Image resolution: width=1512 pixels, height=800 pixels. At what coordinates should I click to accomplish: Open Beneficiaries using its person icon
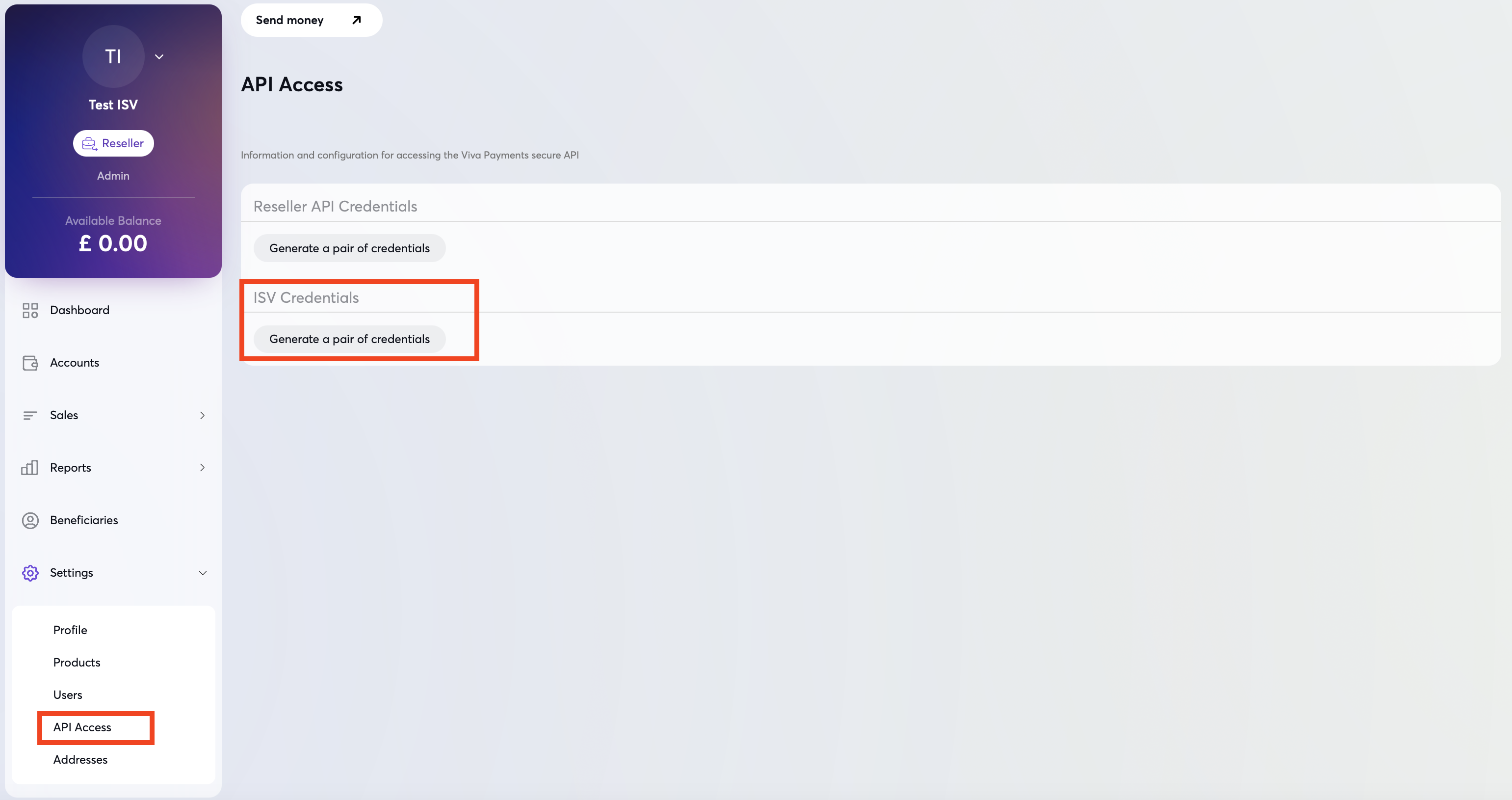coord(30,520)
